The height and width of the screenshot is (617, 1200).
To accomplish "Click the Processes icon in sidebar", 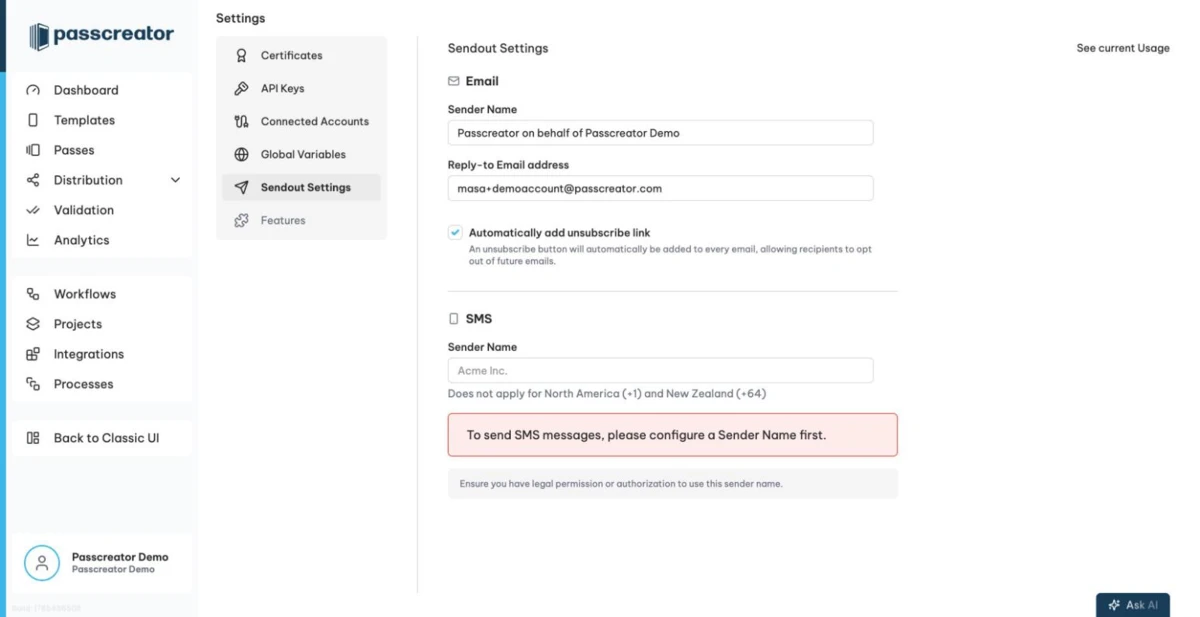I will tap(33, 384).
